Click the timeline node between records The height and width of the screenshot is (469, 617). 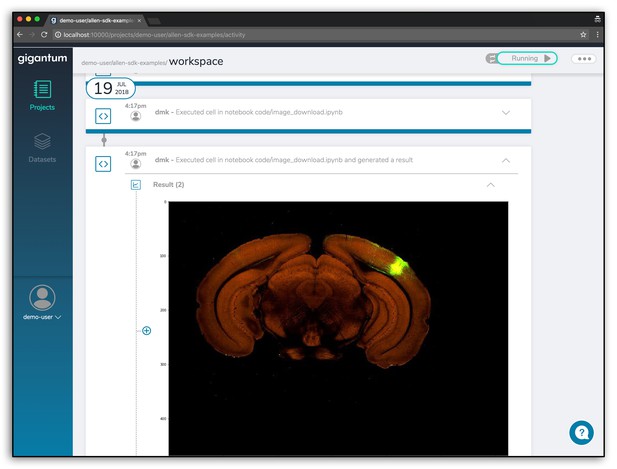coord(104,140)
